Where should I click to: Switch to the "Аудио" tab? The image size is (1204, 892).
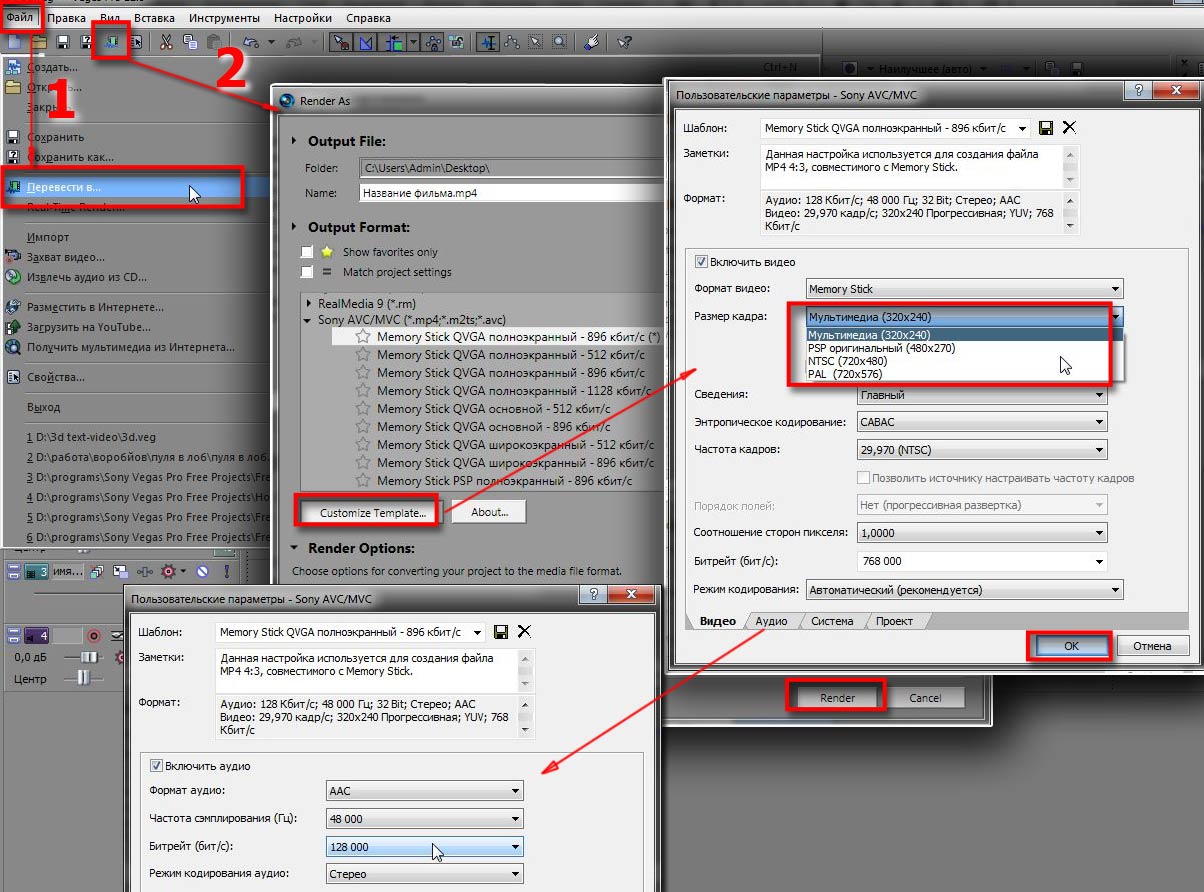pos(771,621)
